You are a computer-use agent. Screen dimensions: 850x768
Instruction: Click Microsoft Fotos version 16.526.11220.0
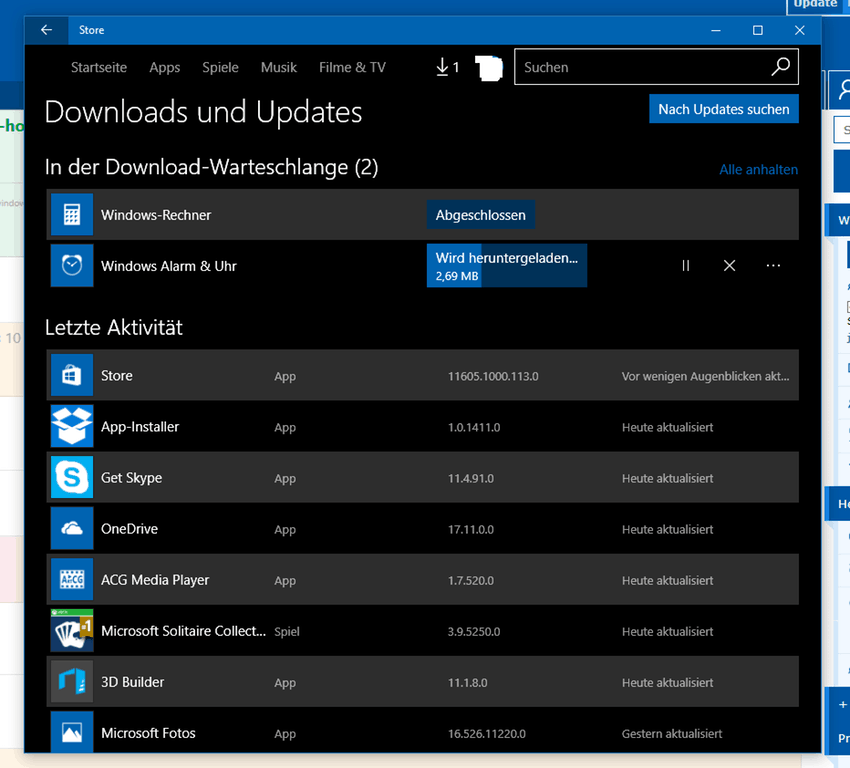pyautogui.click(x=487, y=734)
